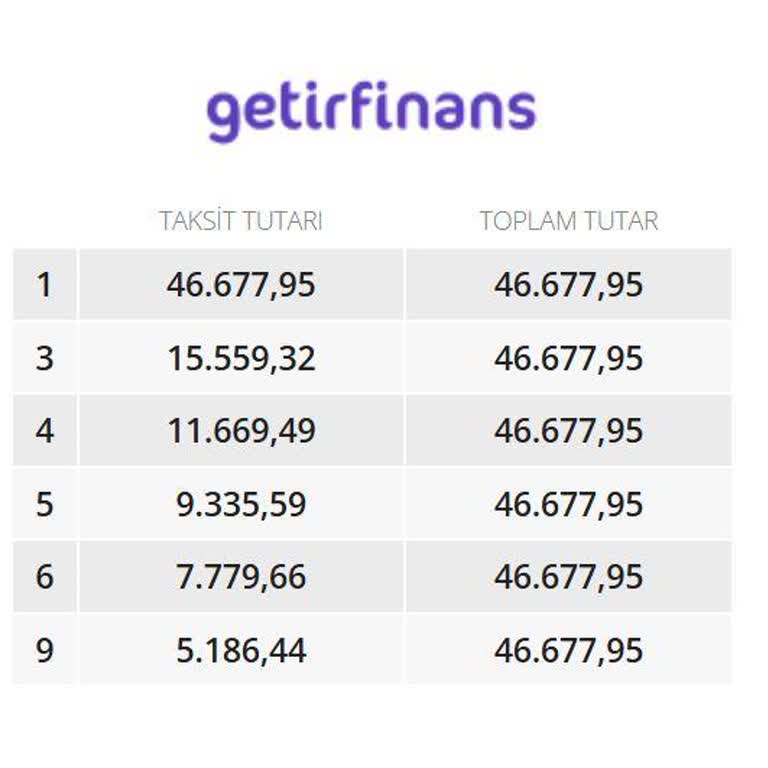Click the single payment amount 46.677,95
The image size is (768, 768).
pyautogui.click(x=241, y=285)
